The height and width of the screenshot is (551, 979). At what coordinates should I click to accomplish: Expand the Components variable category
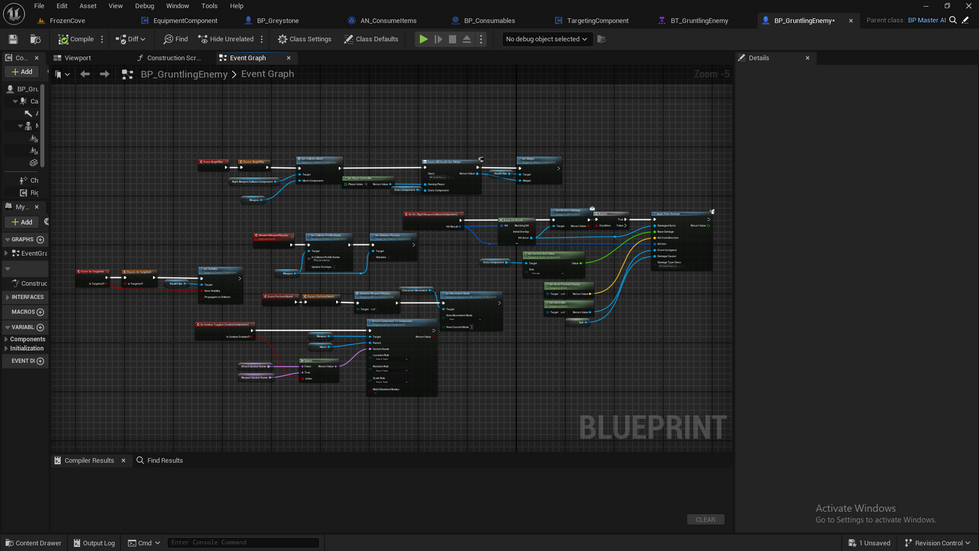click(6, 339)
